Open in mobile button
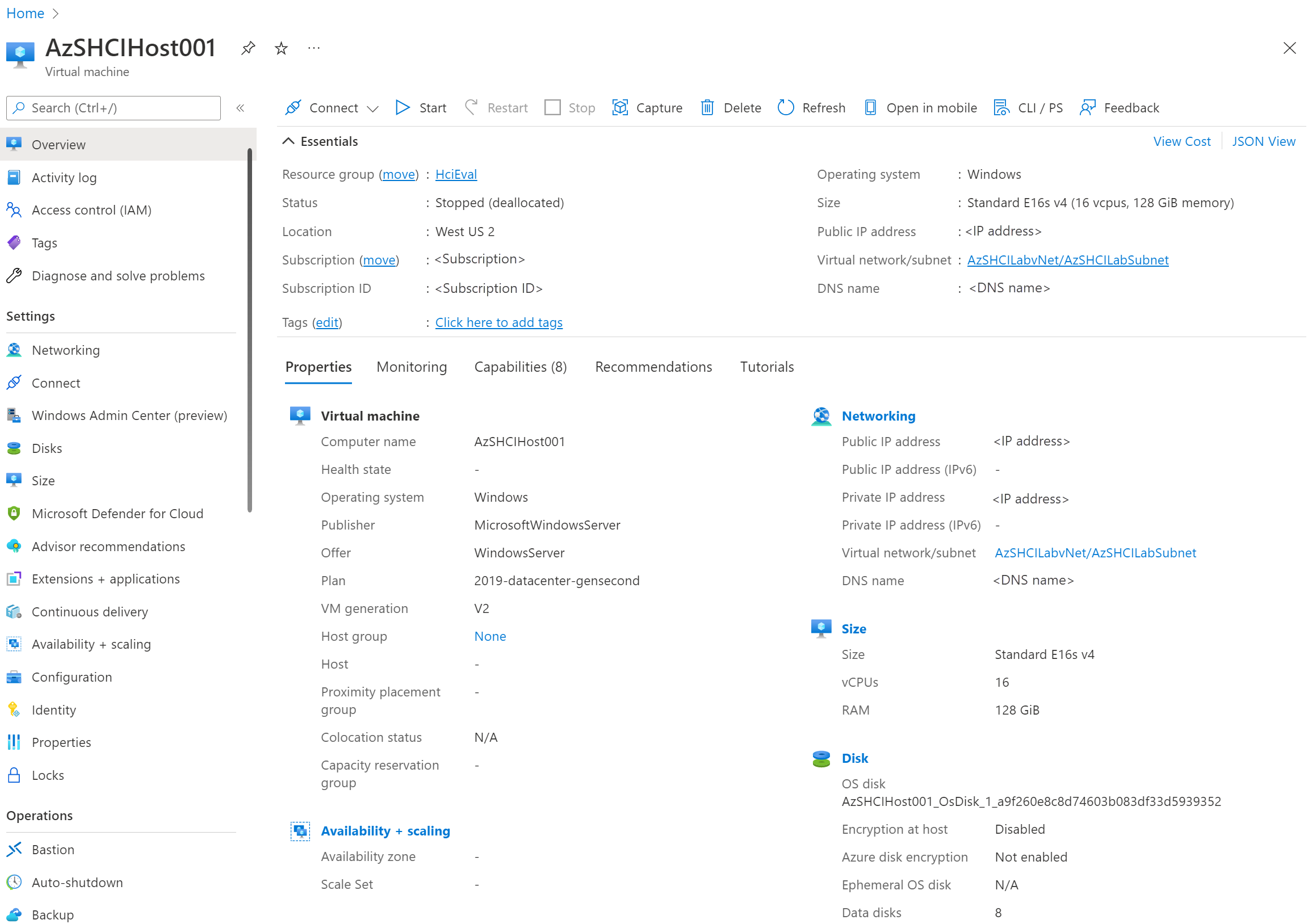 pos(921,108)
